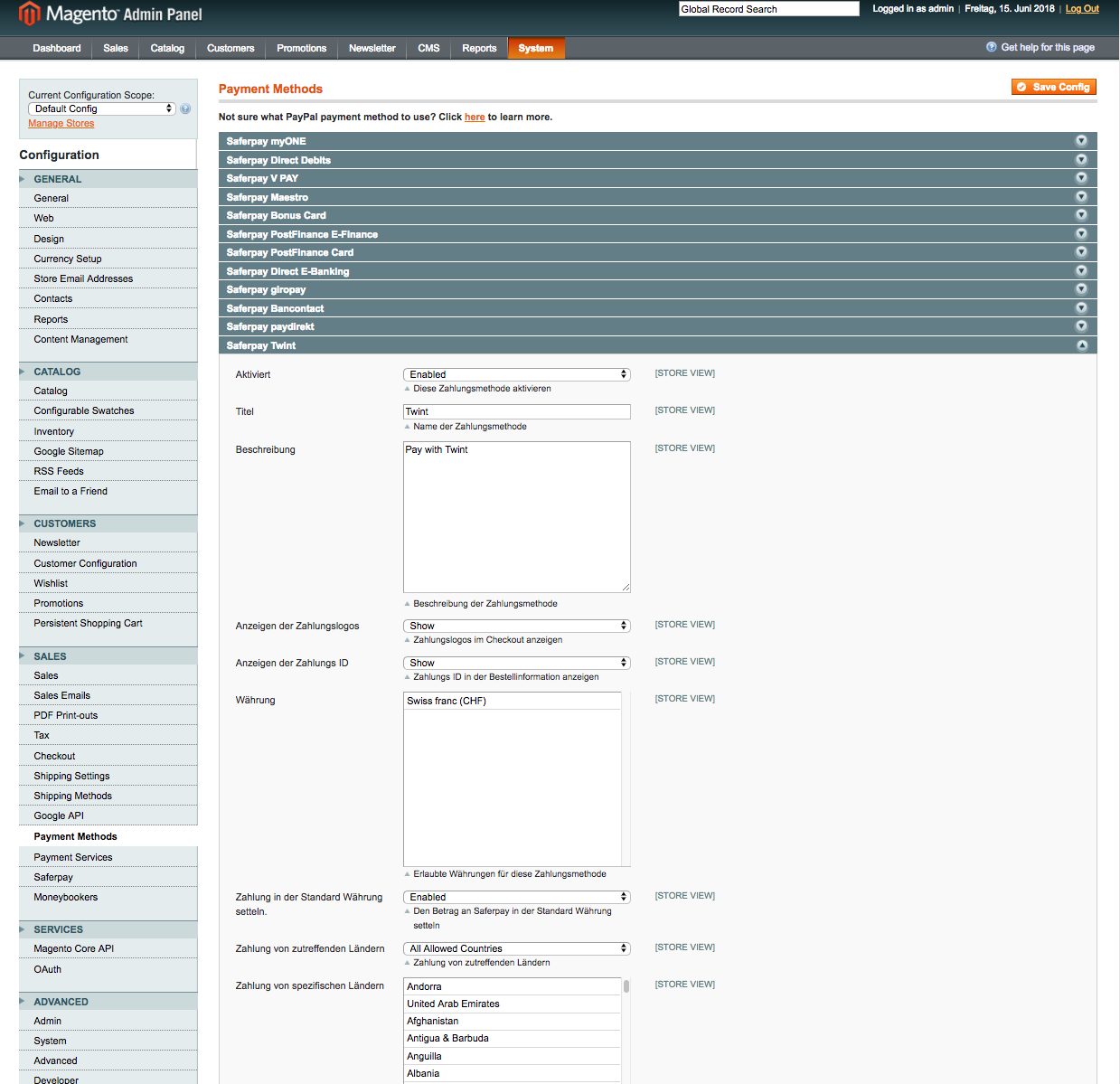Expand the Saferpay myONE section arrow icon
Screen dimensions: 1120x1084
(1080, 141)
